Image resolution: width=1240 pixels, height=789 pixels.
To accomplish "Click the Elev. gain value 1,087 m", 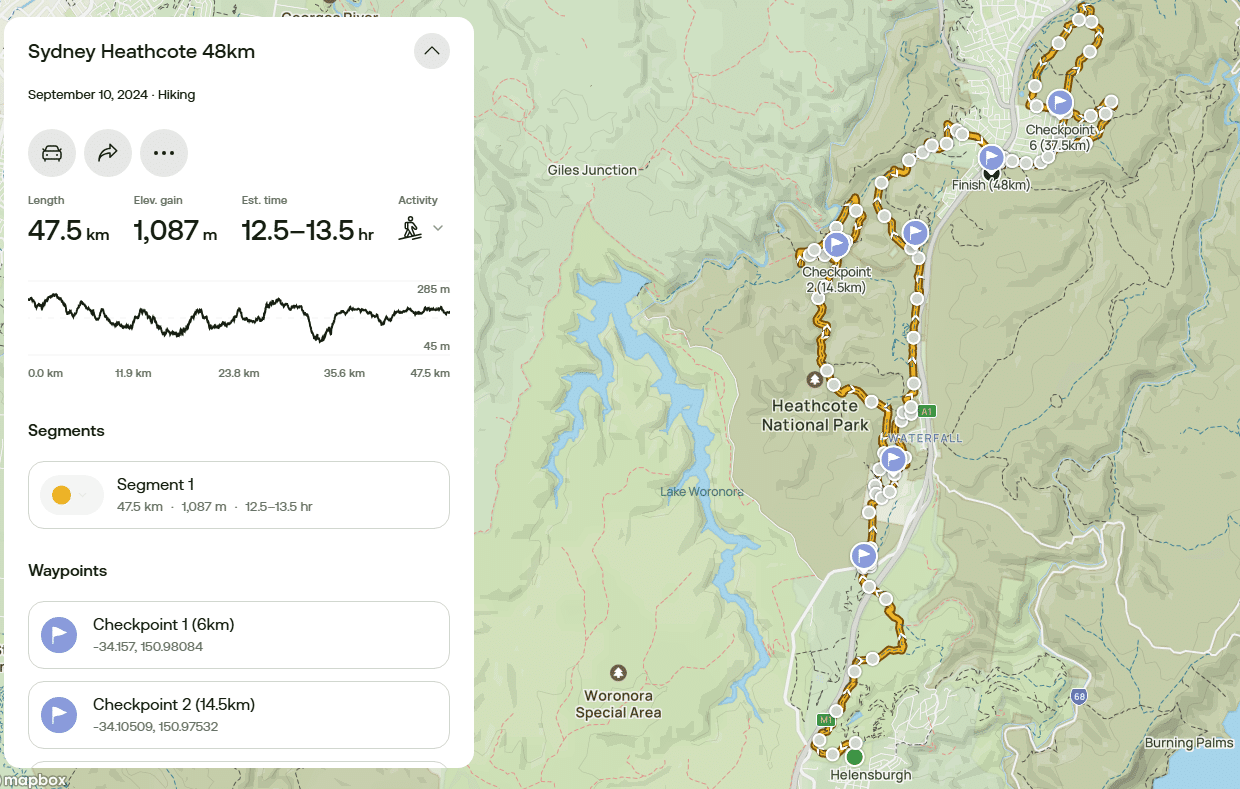I will click(x=175, y=231).
